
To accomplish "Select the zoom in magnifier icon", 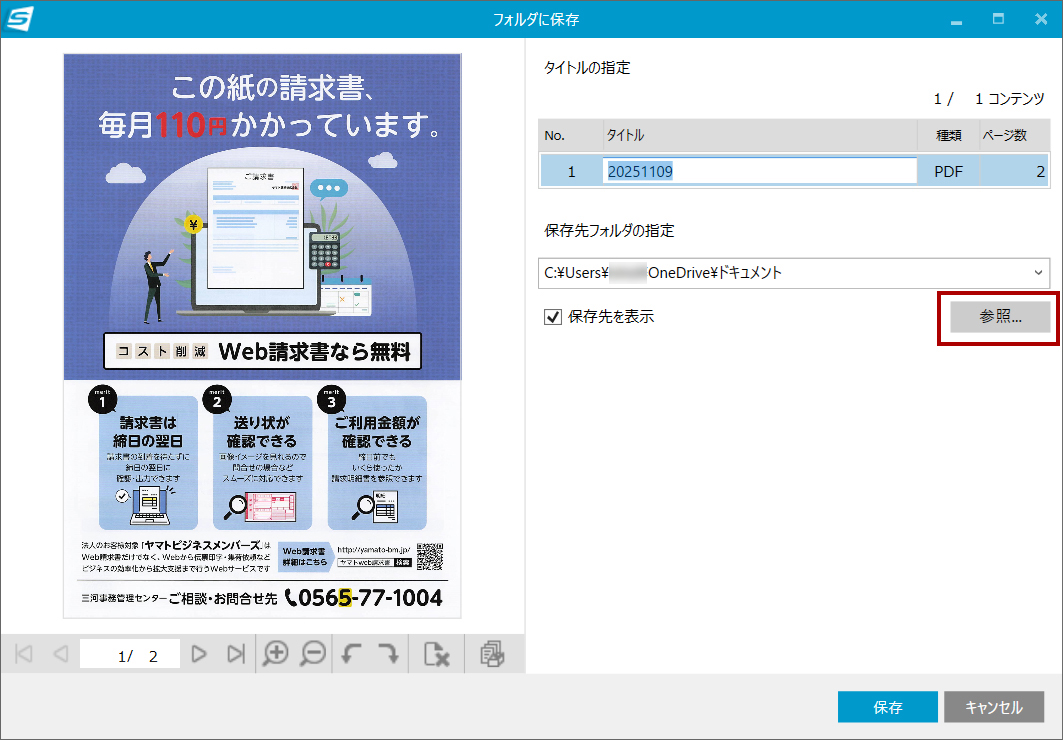I will pos(276,653).
